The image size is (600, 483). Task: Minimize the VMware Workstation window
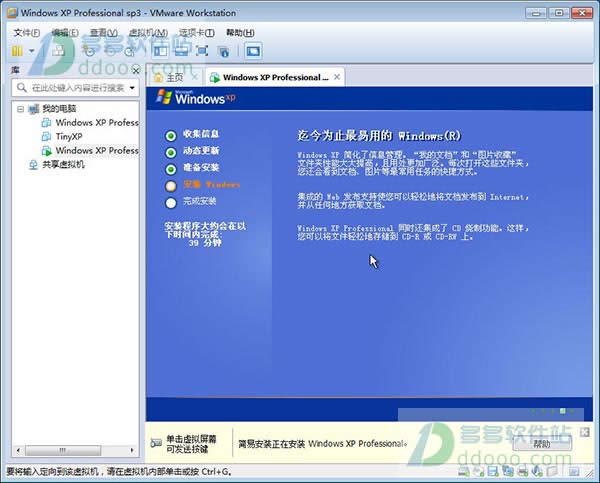pyautogui.click(x=536, y=13)
